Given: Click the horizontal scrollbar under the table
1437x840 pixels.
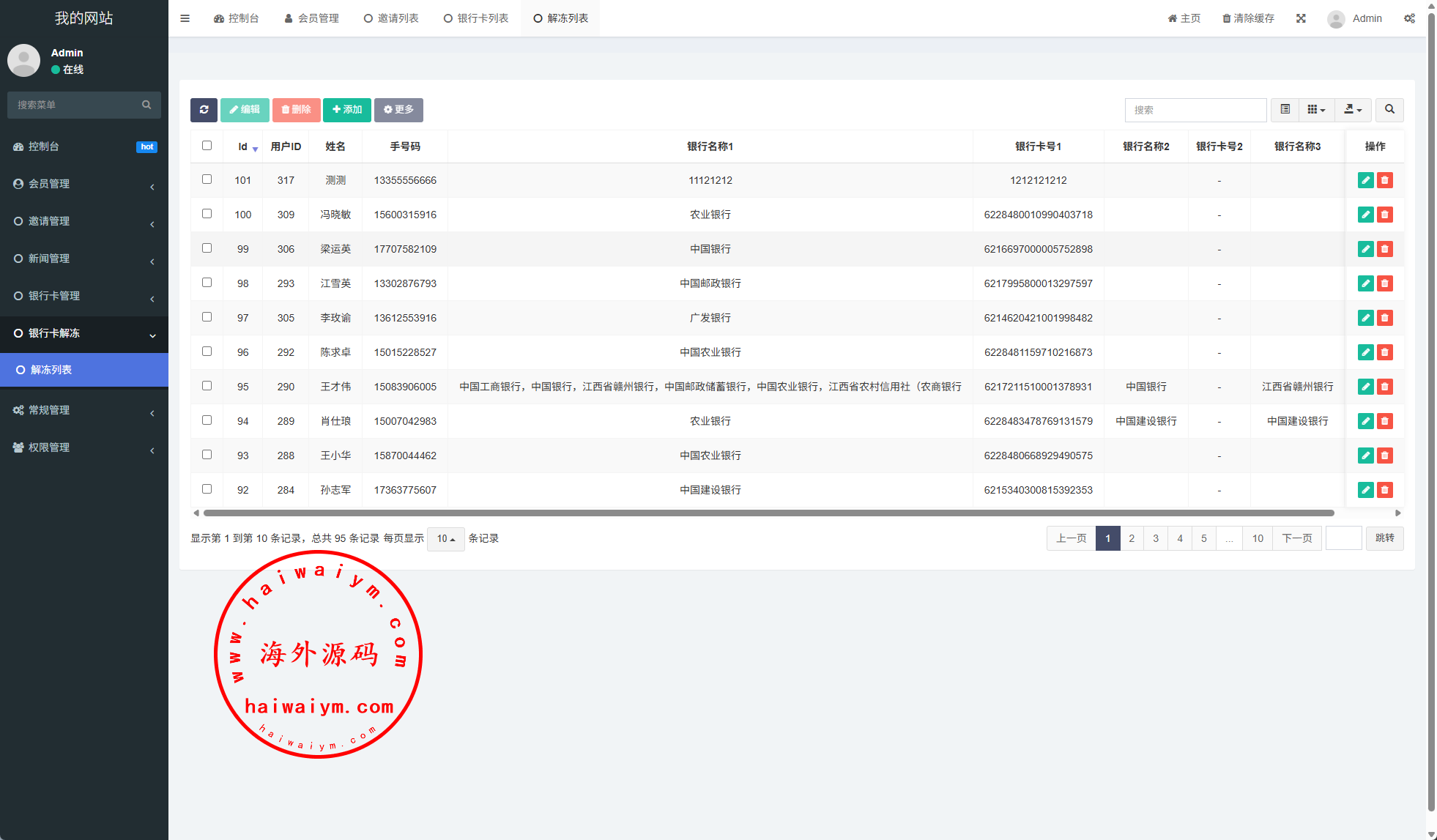Looking at the screenshot, I should pos(768,513).
